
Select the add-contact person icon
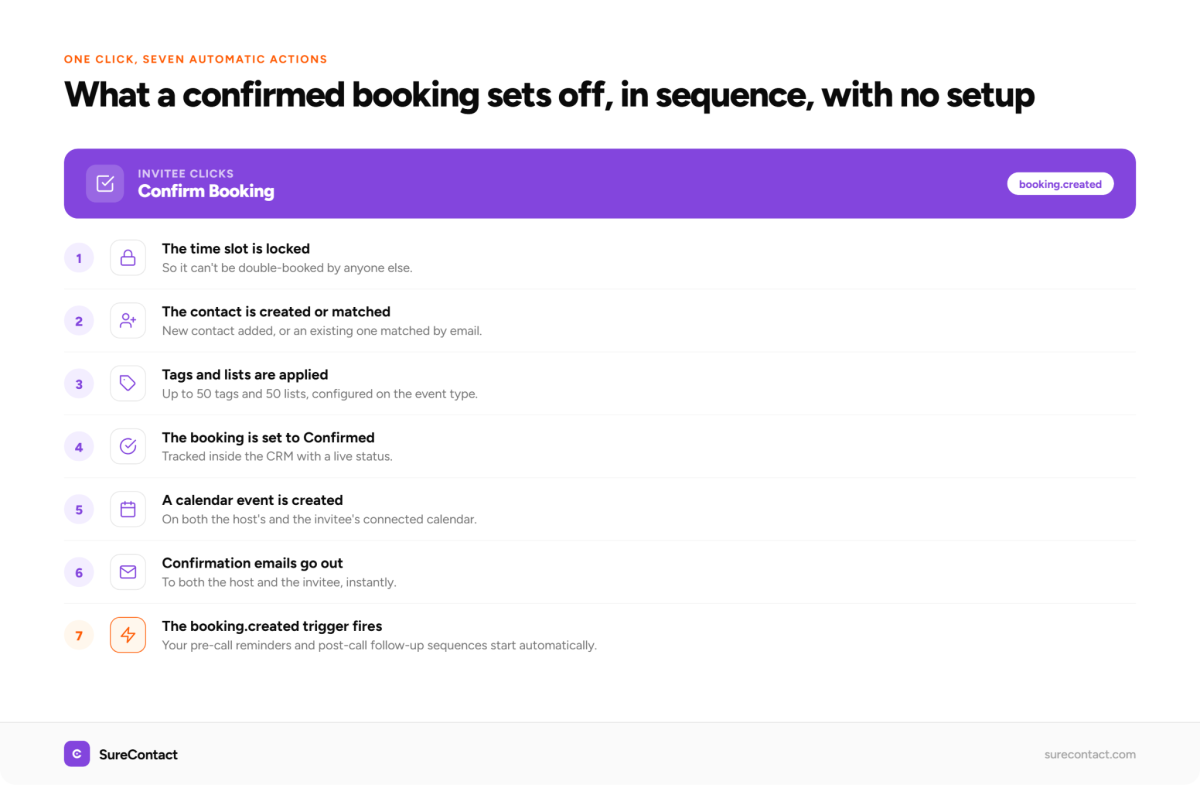(x=128, y=321)
